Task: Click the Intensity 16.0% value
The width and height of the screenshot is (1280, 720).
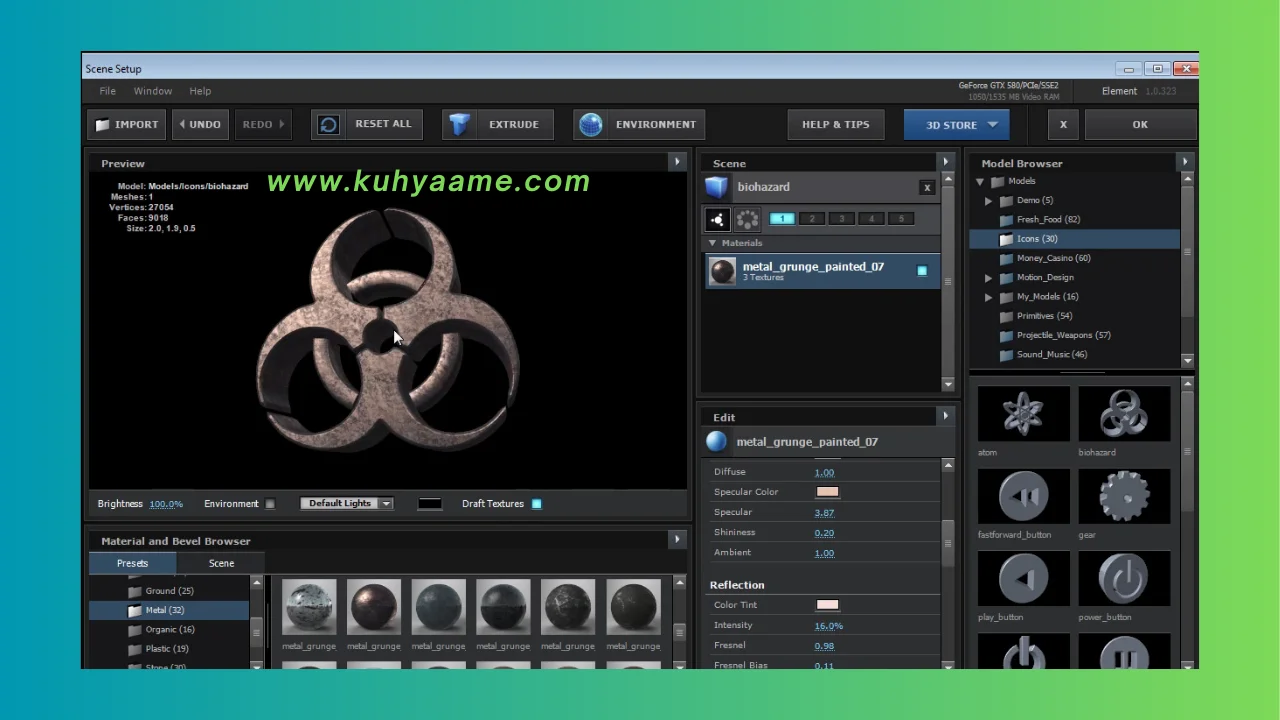Action: (x=828, y=626)
